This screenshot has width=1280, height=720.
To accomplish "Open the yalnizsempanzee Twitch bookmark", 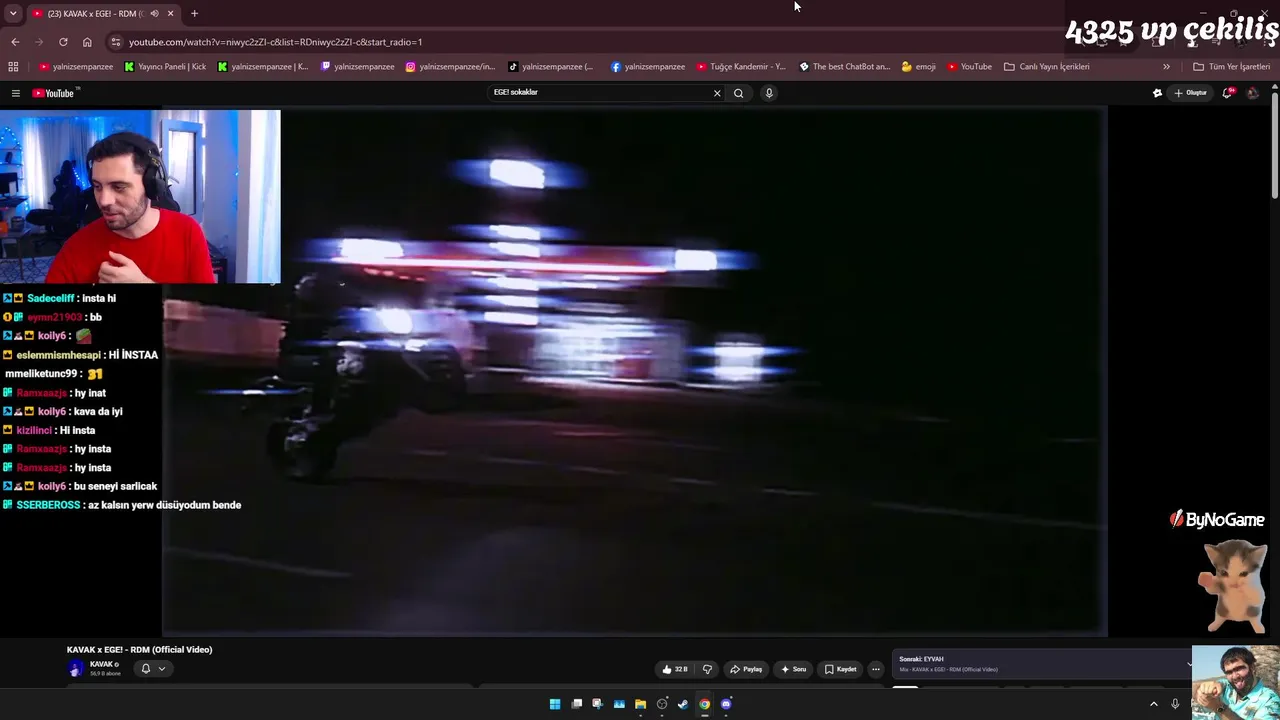I will pyautogui.click(x=358, y=67).
